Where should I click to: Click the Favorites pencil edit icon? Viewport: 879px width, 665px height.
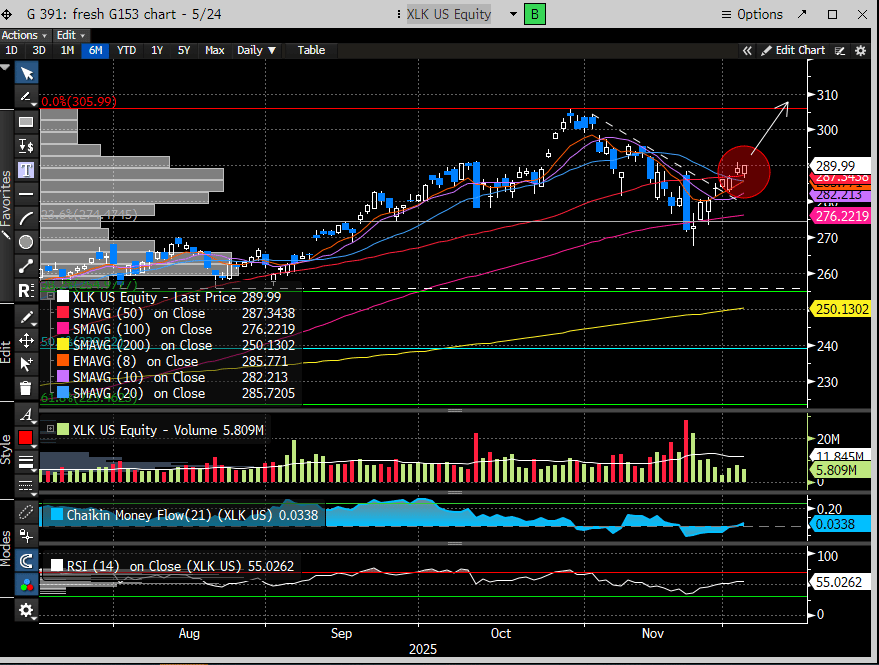point(6,234)
